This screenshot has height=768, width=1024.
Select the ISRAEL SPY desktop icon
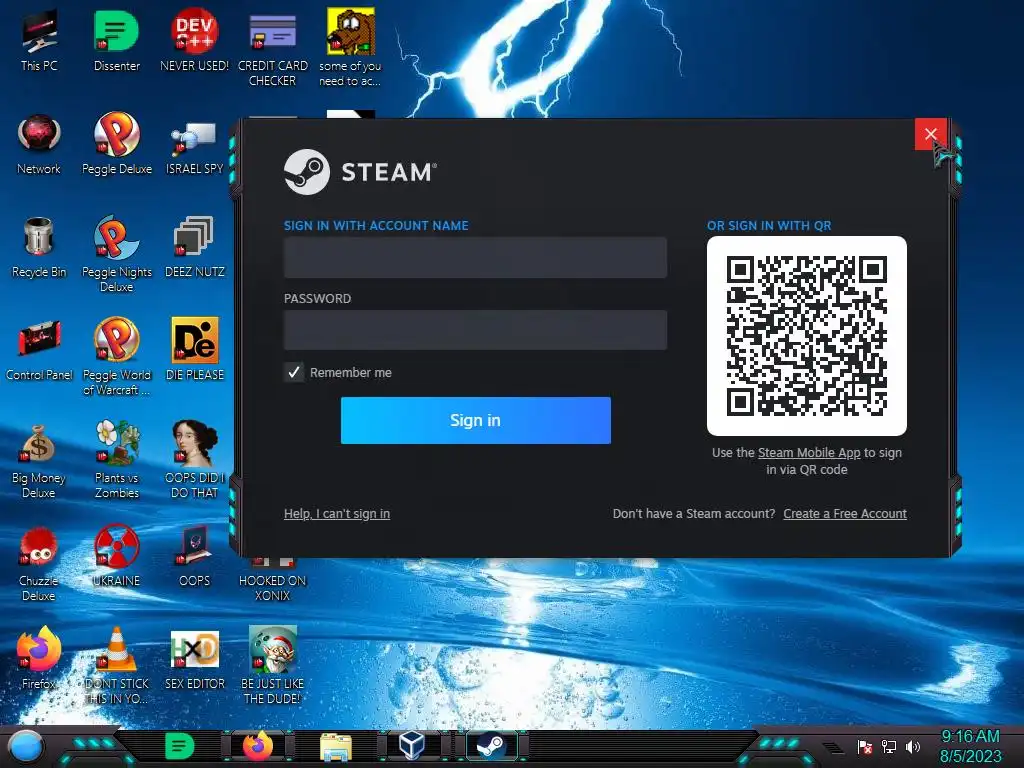point(194,147)
